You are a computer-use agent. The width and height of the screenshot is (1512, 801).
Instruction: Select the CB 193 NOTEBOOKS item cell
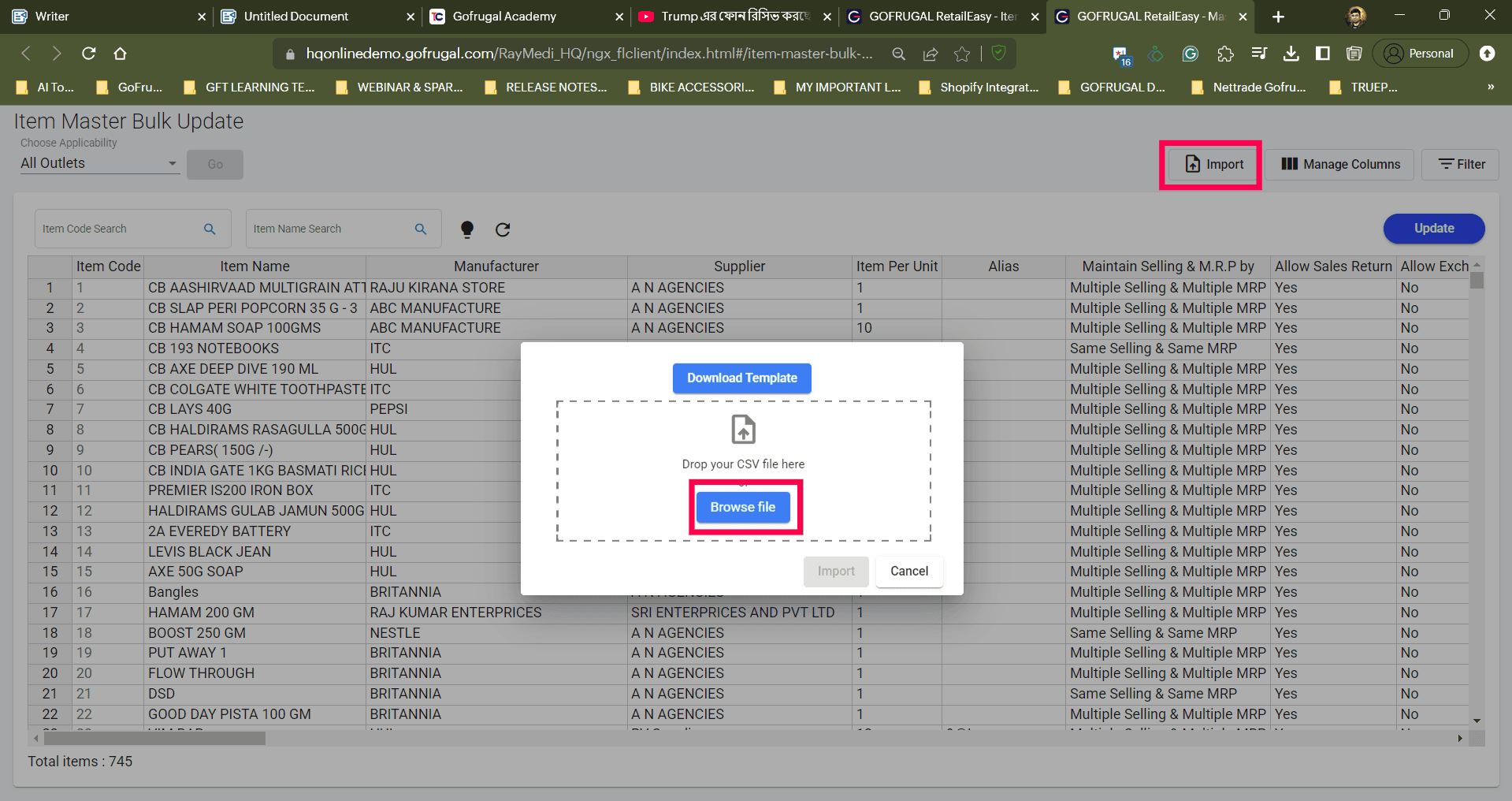[x=255, y=348]
